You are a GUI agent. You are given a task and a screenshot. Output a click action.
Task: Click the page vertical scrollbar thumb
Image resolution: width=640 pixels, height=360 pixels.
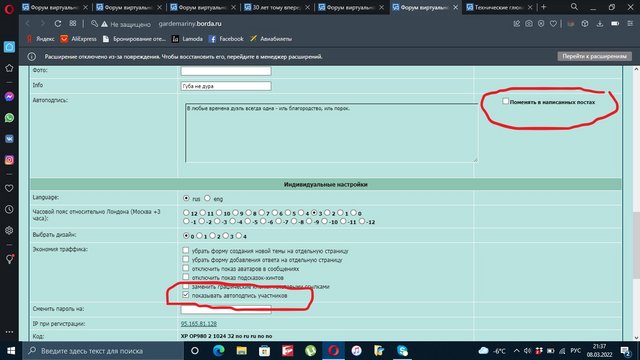pos(636,246)
